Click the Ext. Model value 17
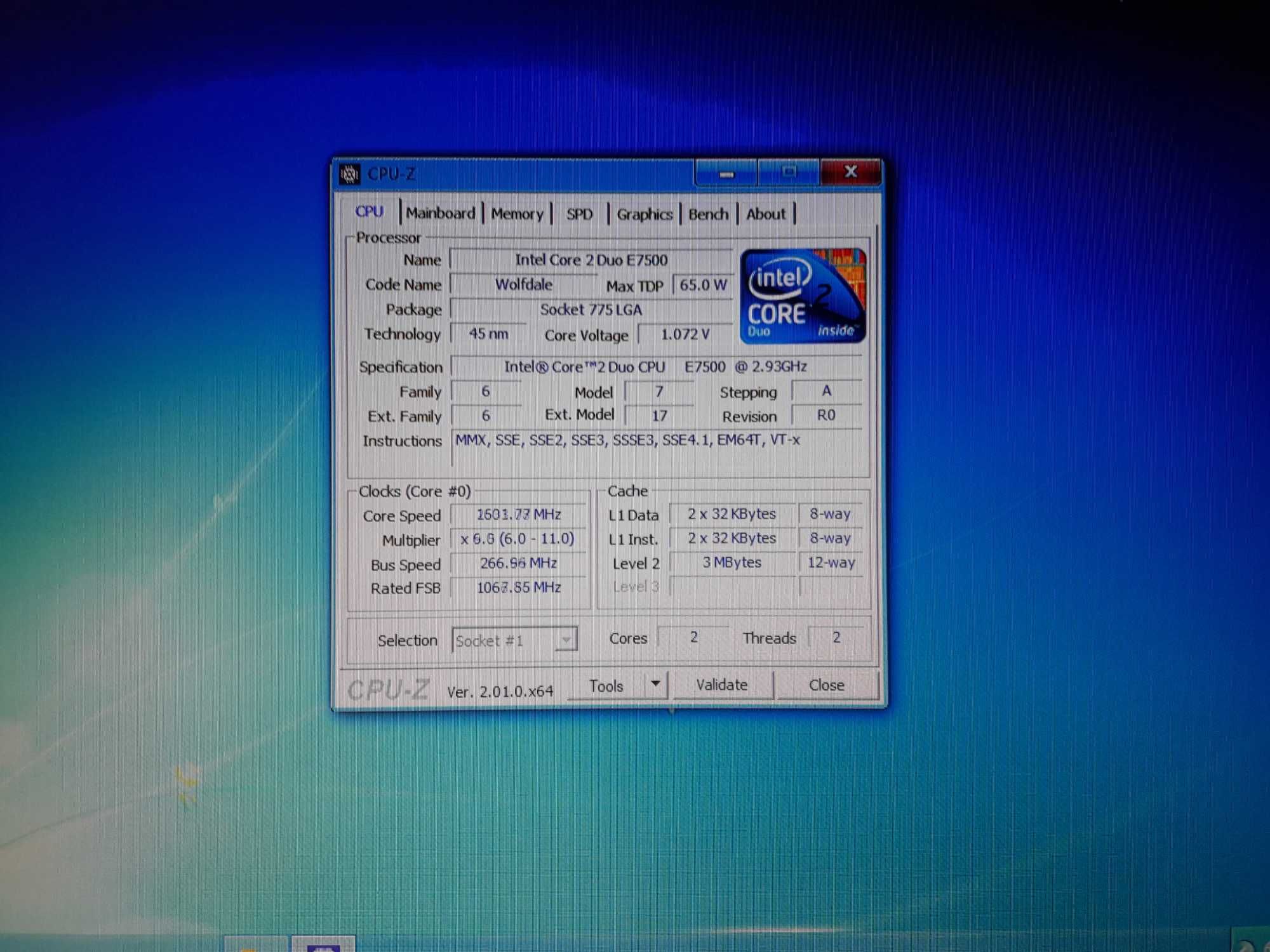The image size is (1270, 952). point(659,416)
